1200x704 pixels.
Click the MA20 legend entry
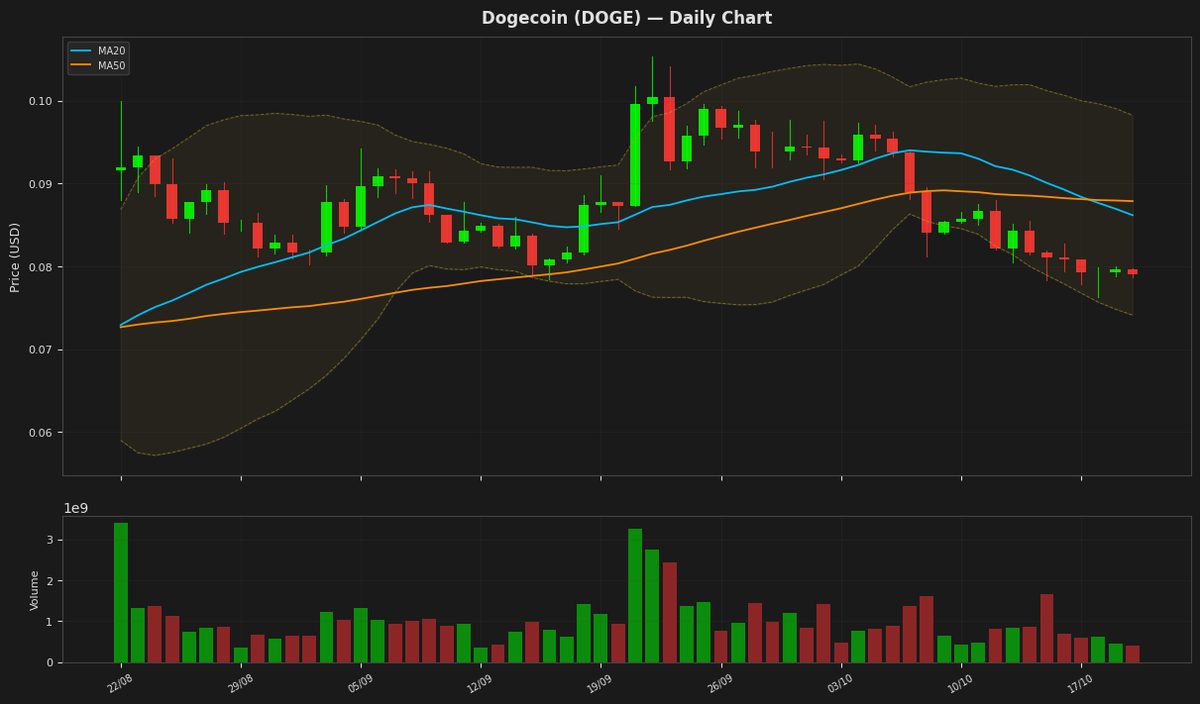tap(98, 50)
